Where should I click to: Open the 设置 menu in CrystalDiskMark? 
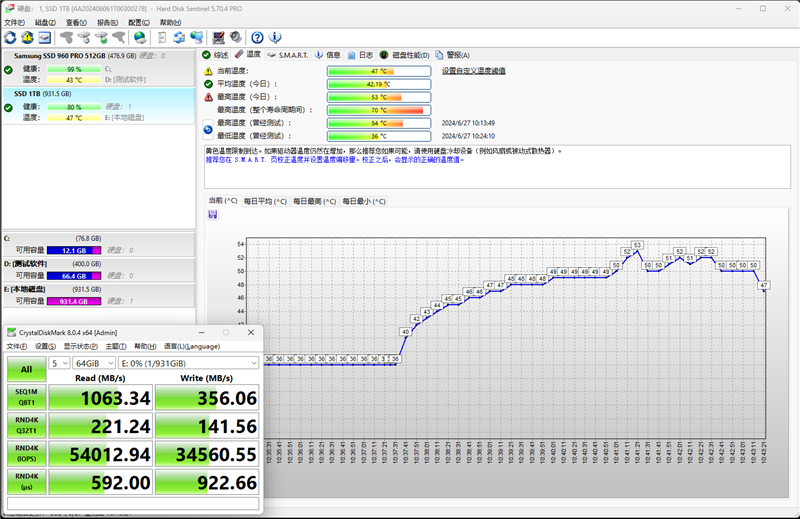pyautogui.click(x=45, y=346)
